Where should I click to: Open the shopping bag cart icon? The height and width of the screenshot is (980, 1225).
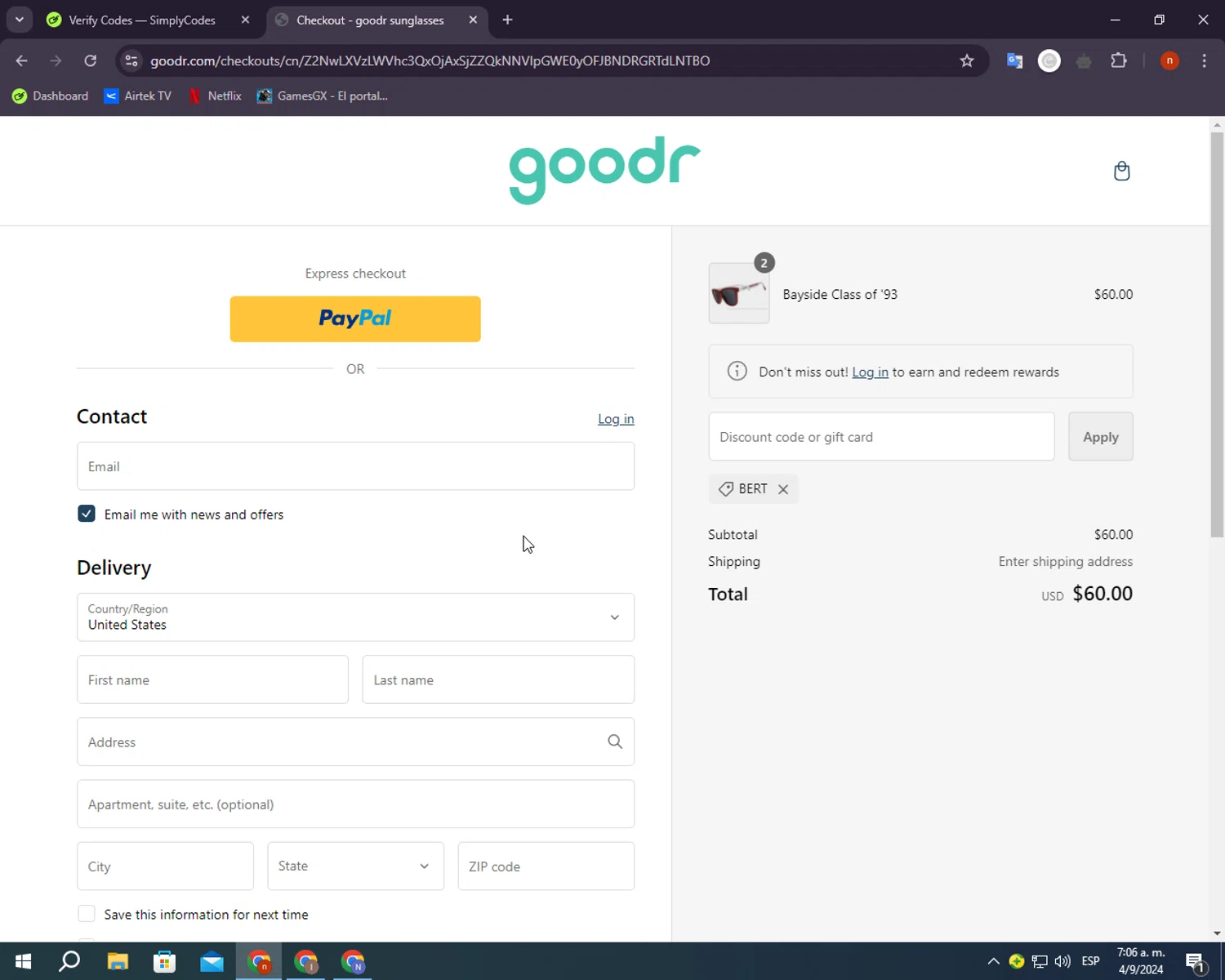[x=1121, y=171]
